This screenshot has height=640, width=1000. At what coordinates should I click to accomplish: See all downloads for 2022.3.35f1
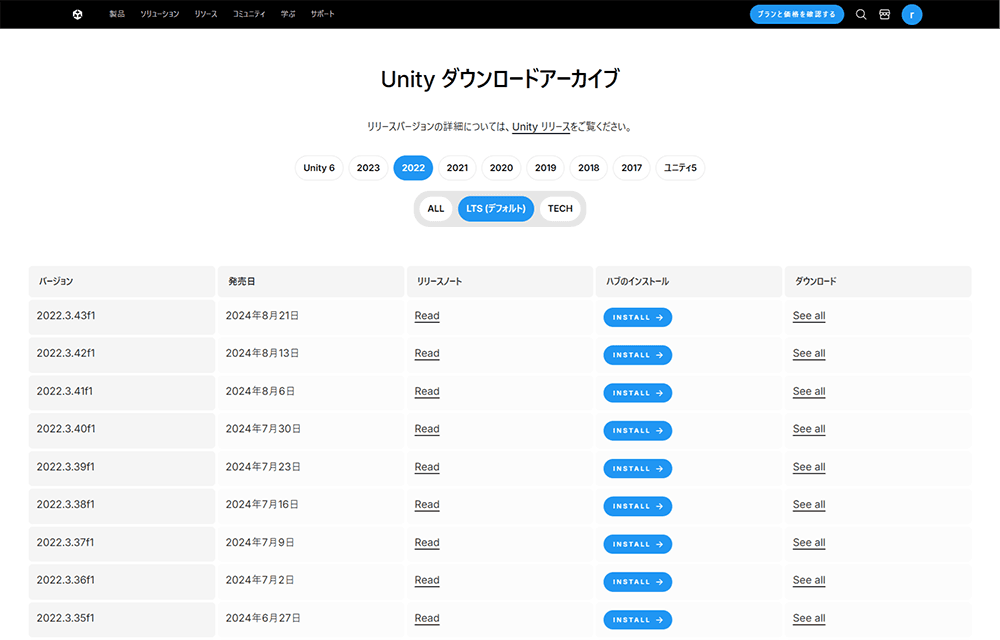click(809, 618)
